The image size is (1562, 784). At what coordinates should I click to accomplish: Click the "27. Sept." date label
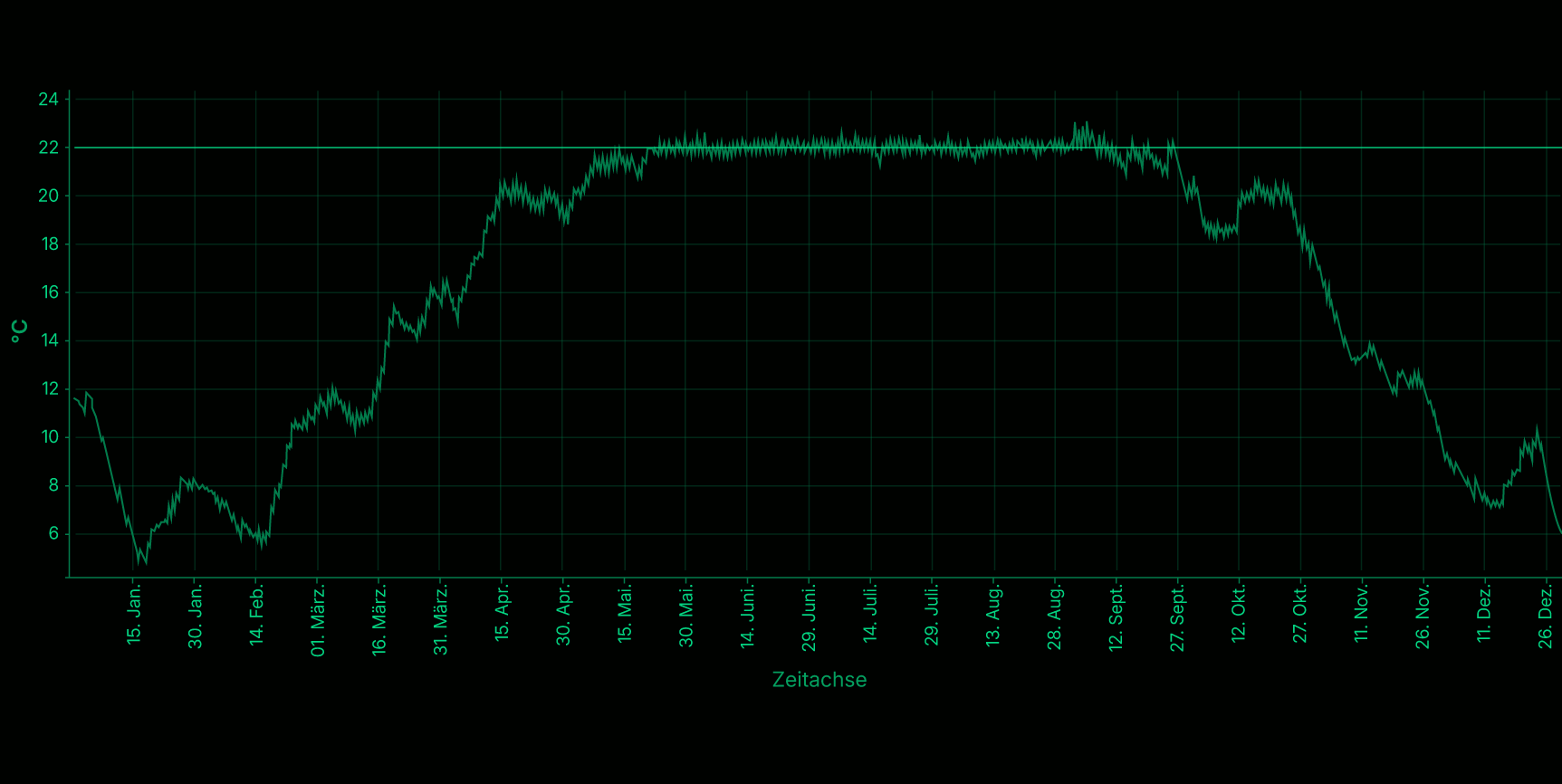click(x=1178, y=618)
